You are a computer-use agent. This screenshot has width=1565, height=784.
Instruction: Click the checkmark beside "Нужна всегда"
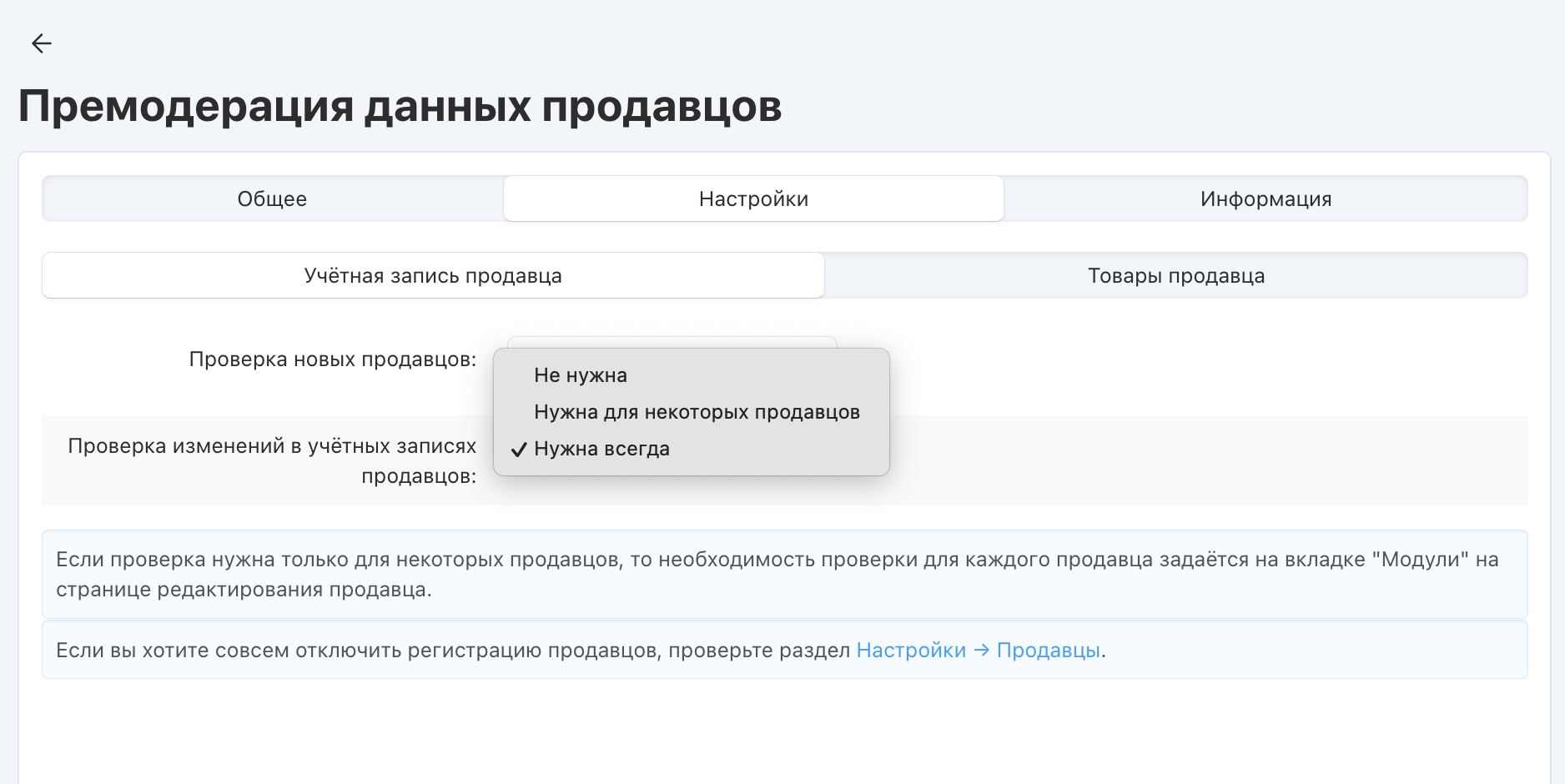pyautogui.click(x=519, y=450)
